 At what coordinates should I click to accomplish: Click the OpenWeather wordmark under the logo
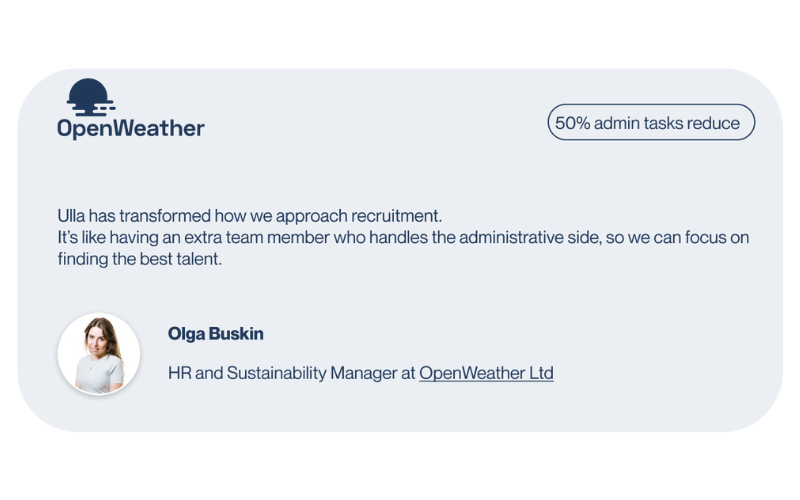click(x=131, y=129)
